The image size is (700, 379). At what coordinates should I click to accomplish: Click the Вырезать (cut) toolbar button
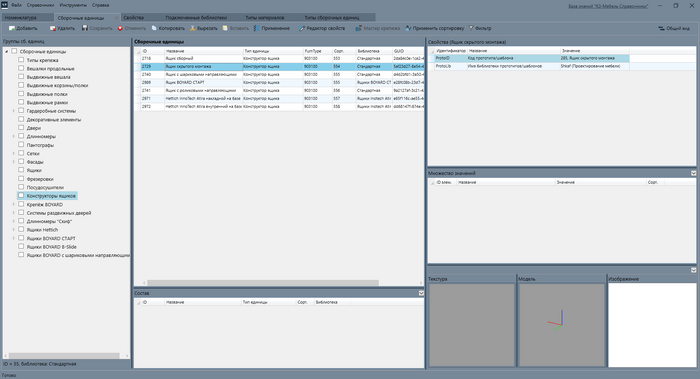[204, 28]
